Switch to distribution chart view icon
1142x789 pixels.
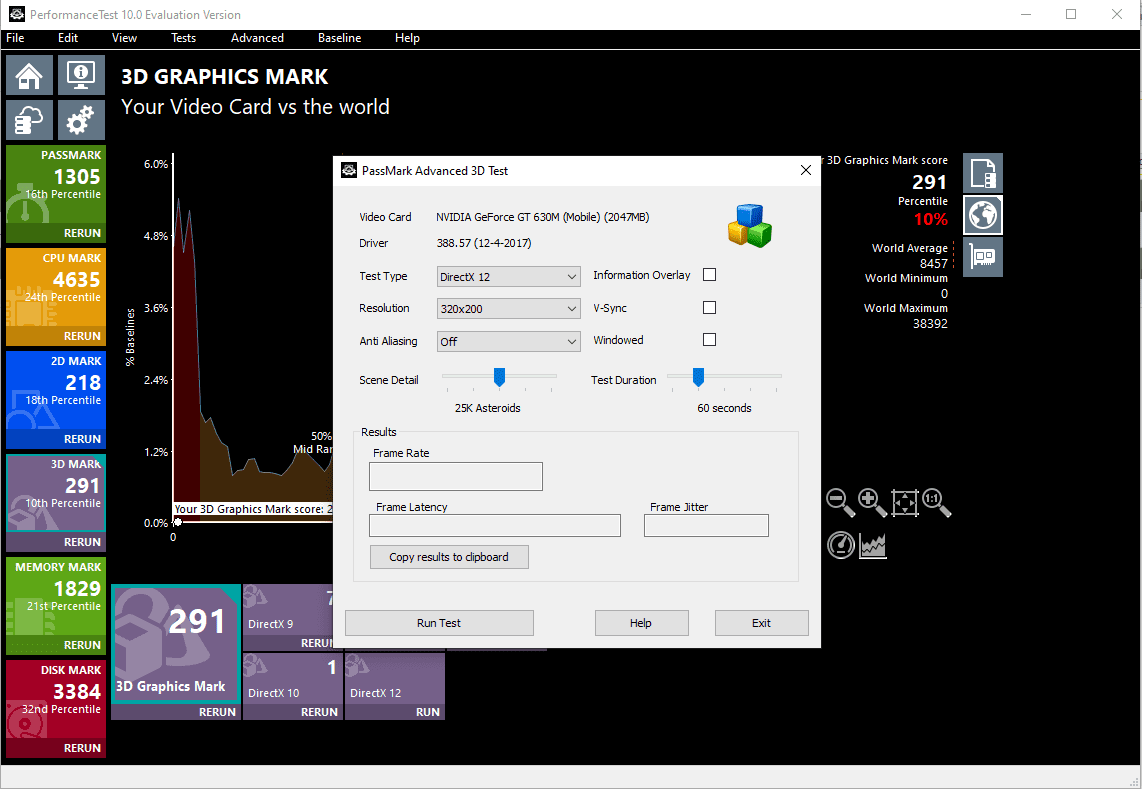click(873, 545)
